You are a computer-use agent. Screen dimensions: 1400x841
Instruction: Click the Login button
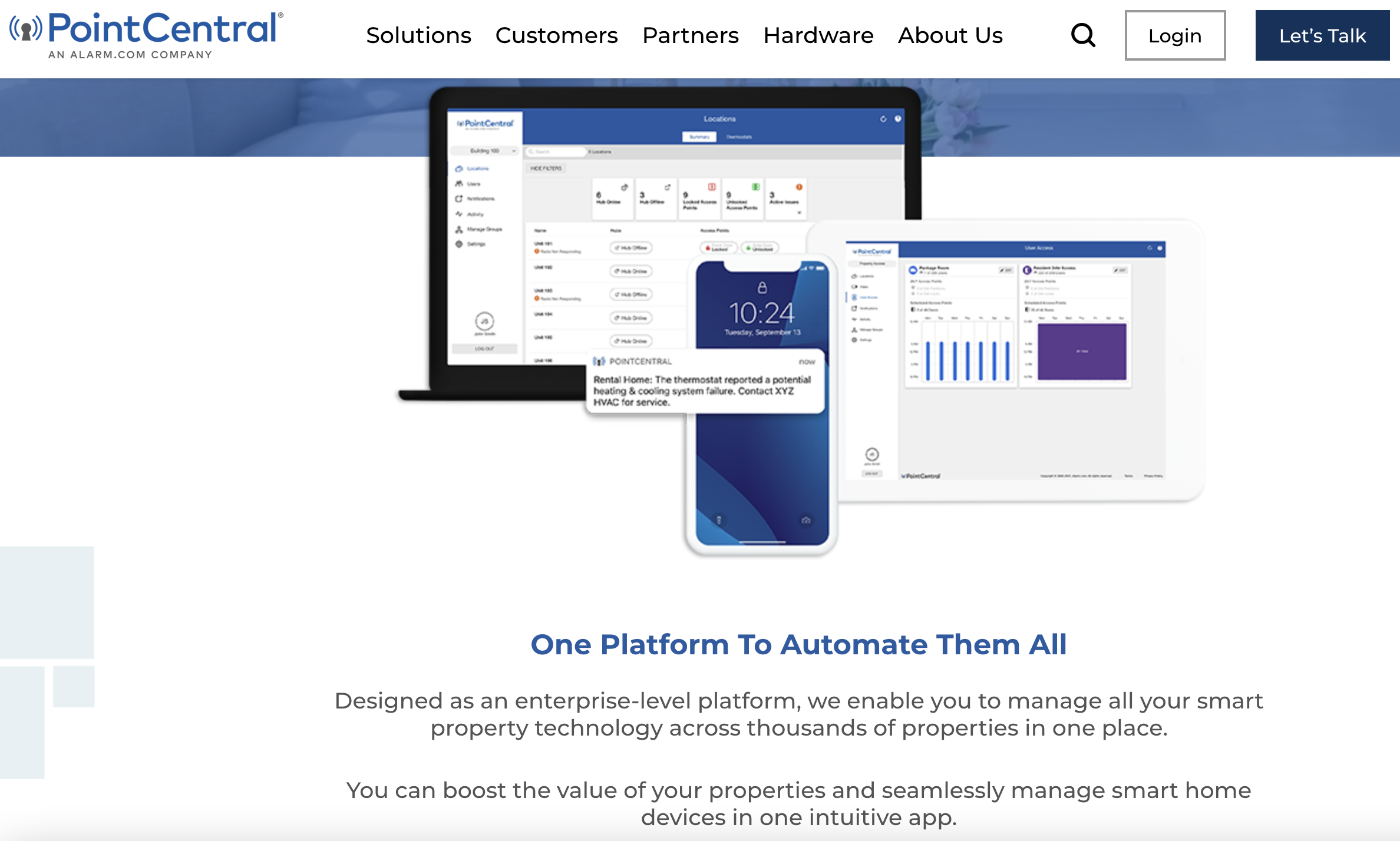[x=1175, y=36]
